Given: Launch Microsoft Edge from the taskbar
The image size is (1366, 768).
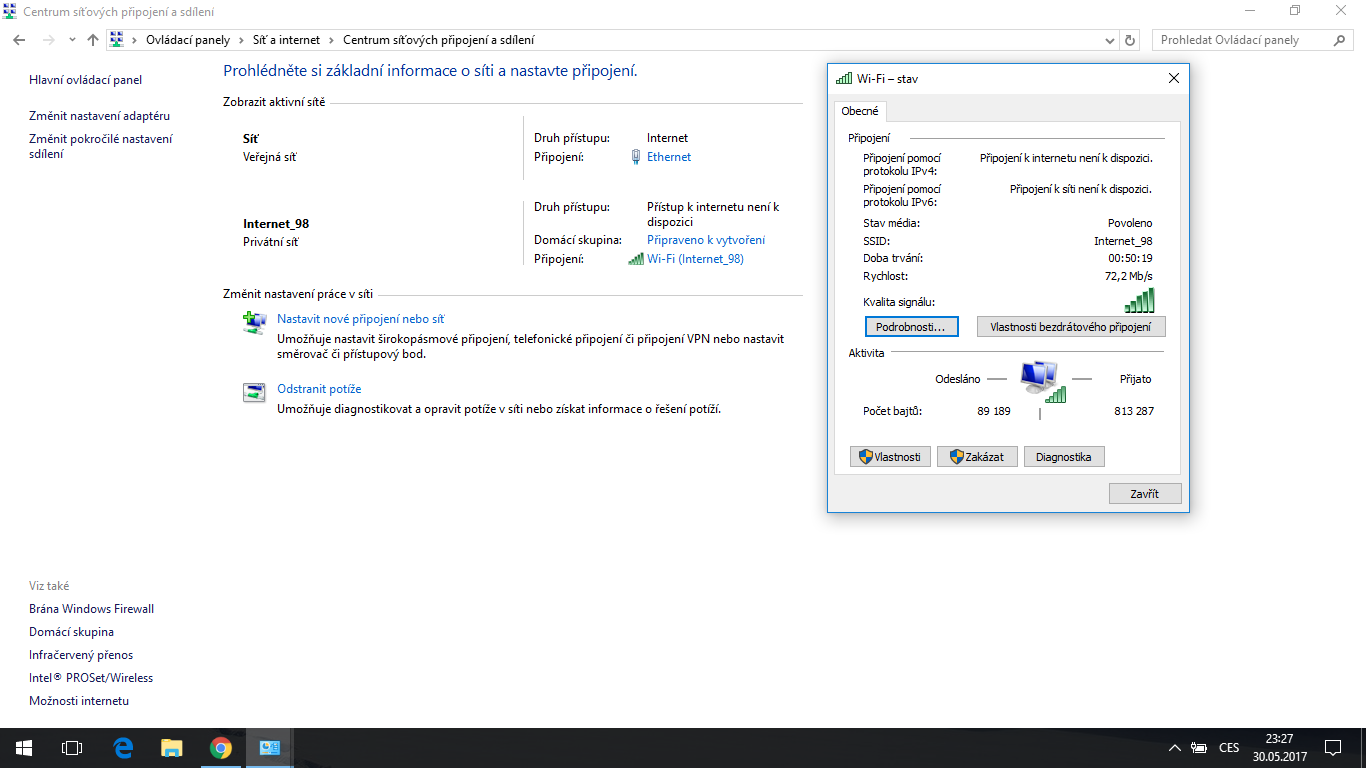Looking at the screenshot, I should [124, 748].
